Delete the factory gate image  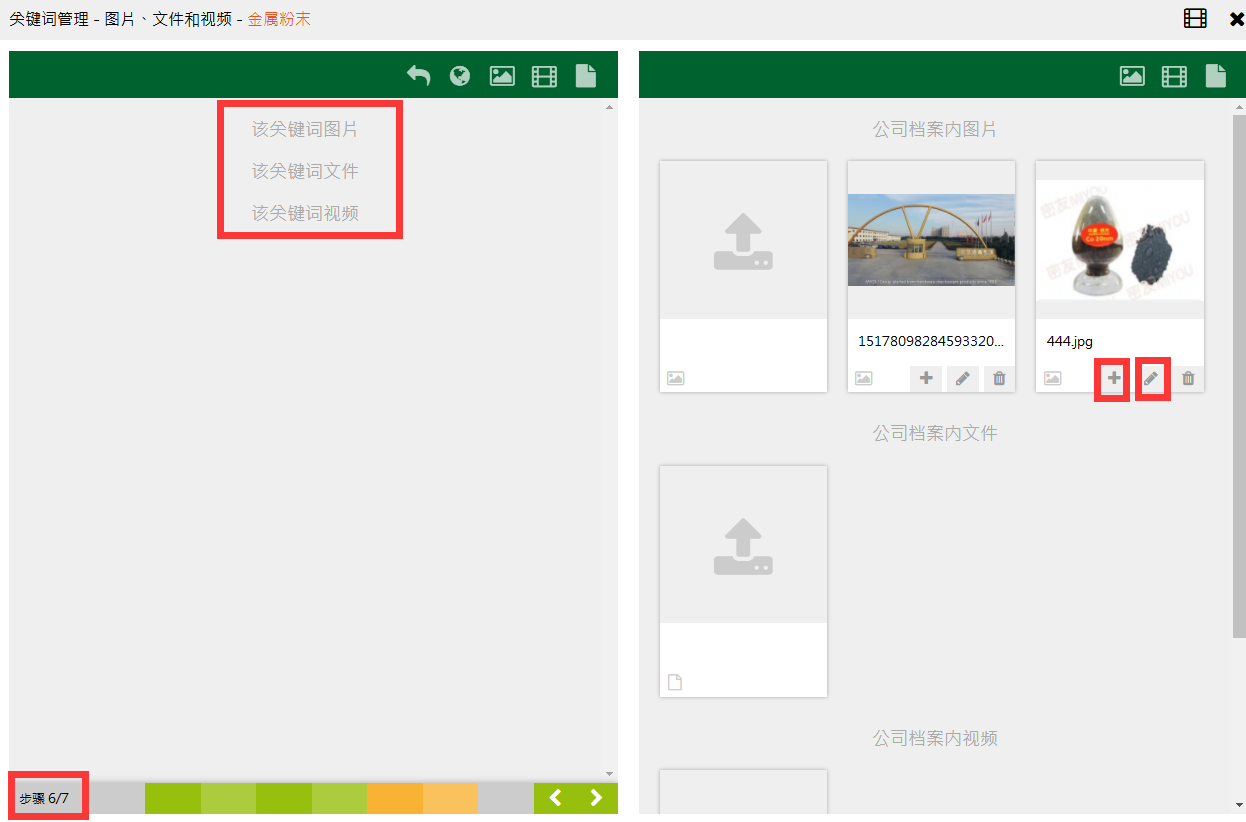pyautogui.click(x=999, y=379)
